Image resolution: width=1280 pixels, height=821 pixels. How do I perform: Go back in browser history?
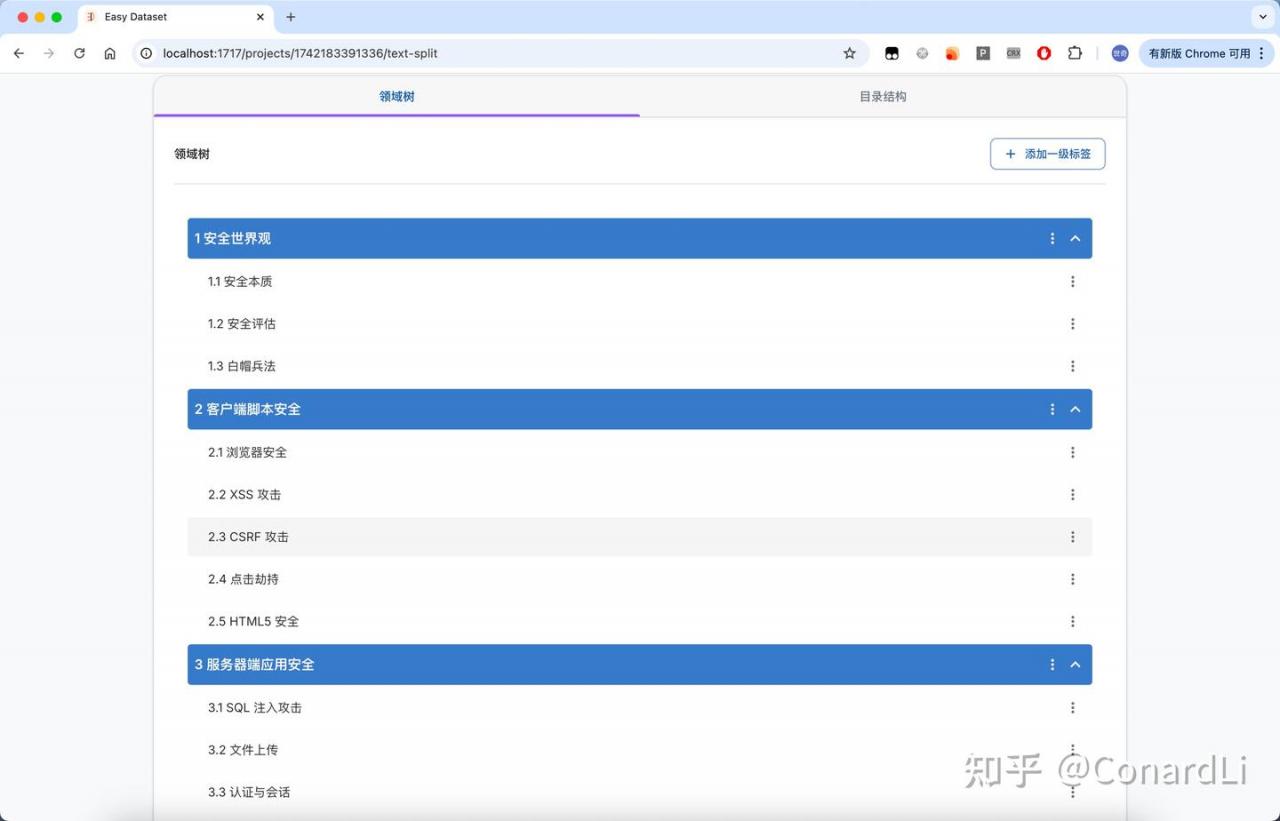click(18, 53)
